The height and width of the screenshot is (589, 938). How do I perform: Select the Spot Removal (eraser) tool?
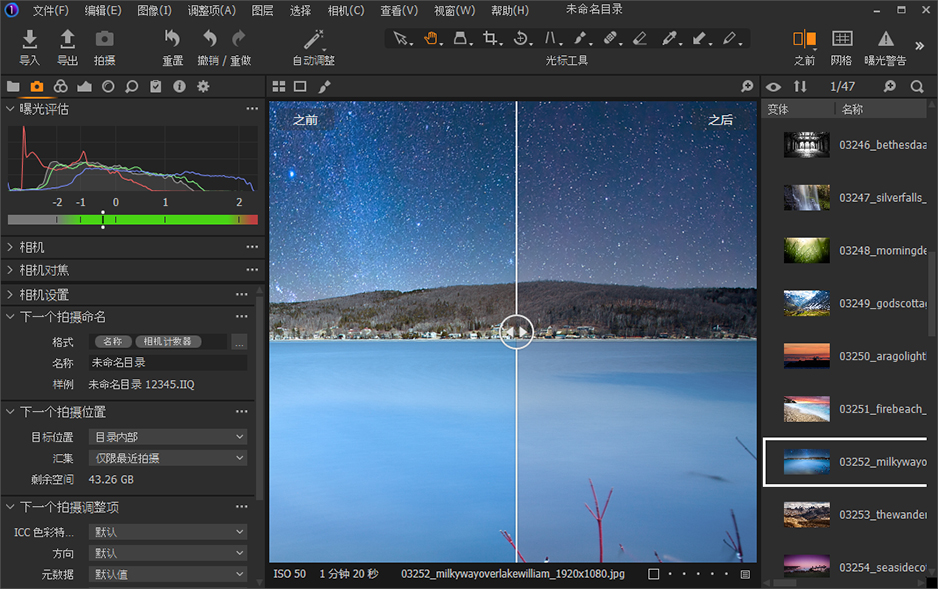click(641, 38)
